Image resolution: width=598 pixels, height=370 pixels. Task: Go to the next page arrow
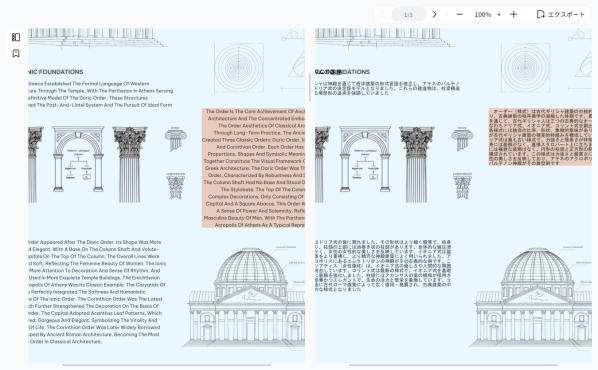point(434,14)
